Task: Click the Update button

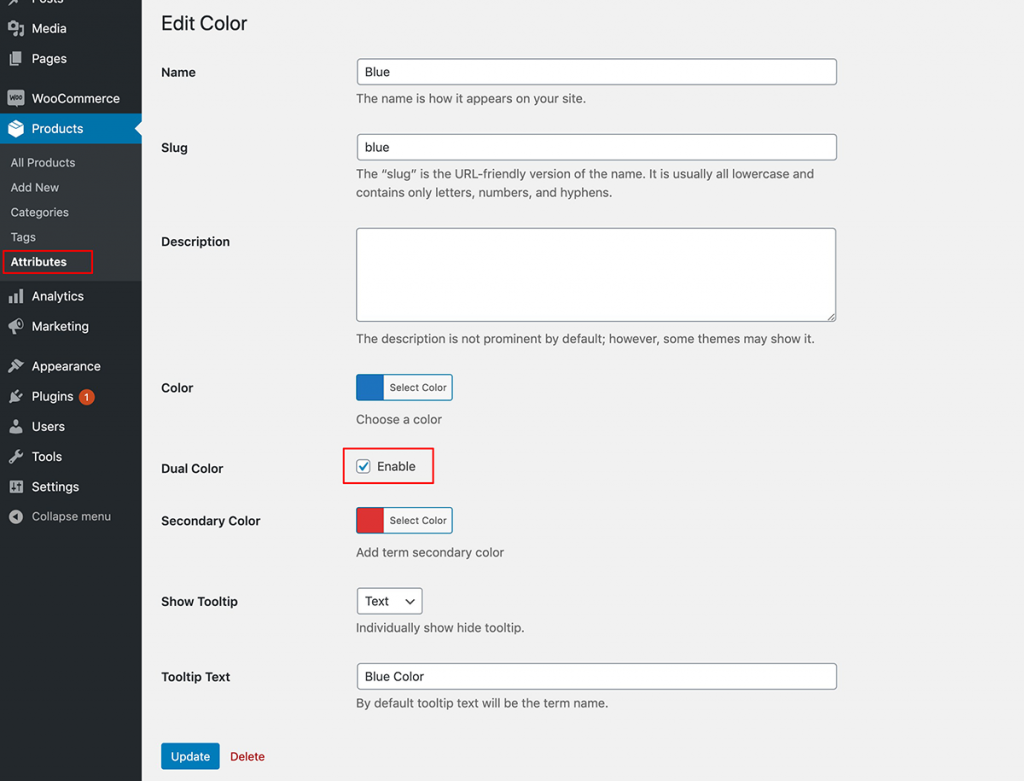Action: pos(190,756)
